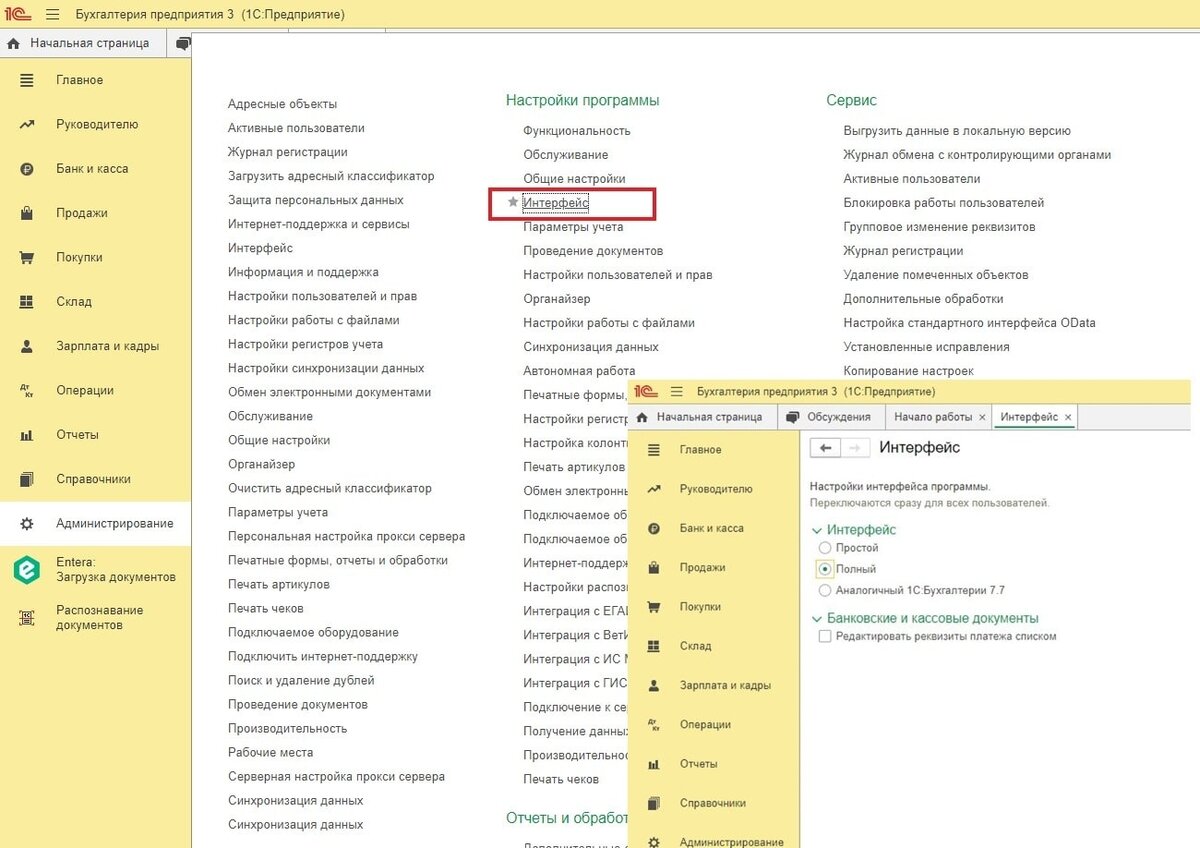Open Персональная настройка прокси сервера link
The height and width of the screenshot is (848, 1200).
pyautogui.click(x=346, y=536)
